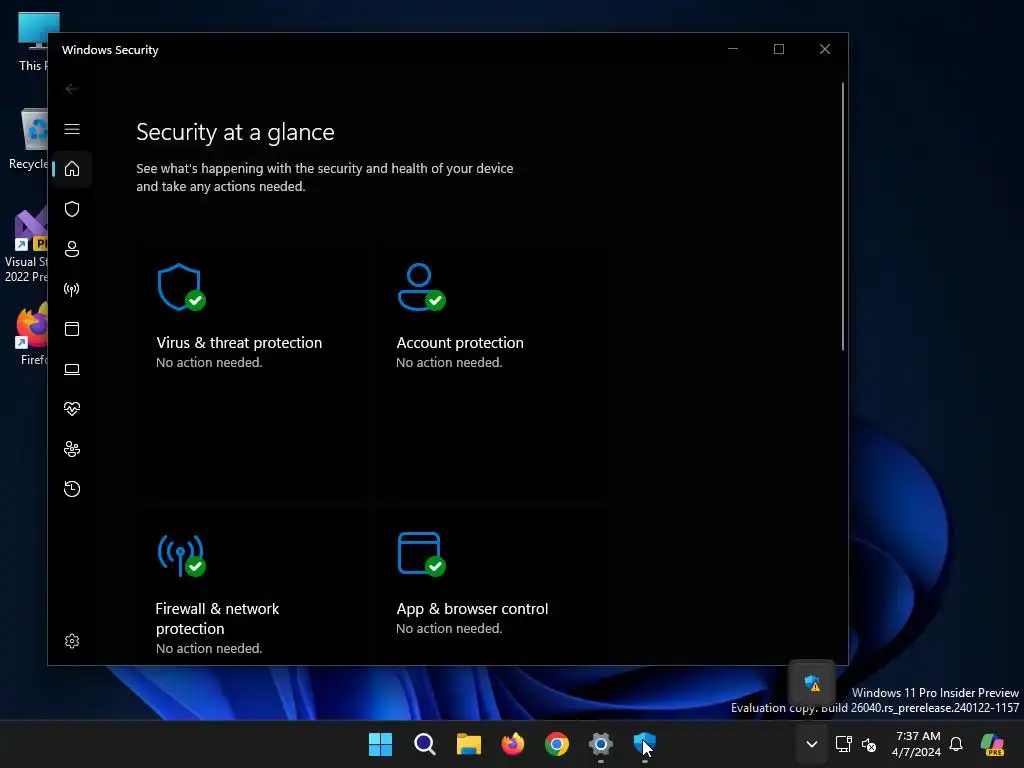The image size is (1024, 768).
Task: Click the back arrow in Windows Security
Action: 72,89
